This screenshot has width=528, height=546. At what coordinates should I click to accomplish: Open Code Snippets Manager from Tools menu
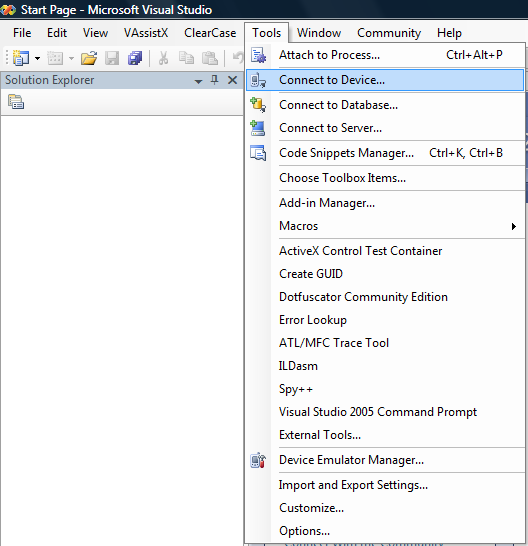[385, 153]
